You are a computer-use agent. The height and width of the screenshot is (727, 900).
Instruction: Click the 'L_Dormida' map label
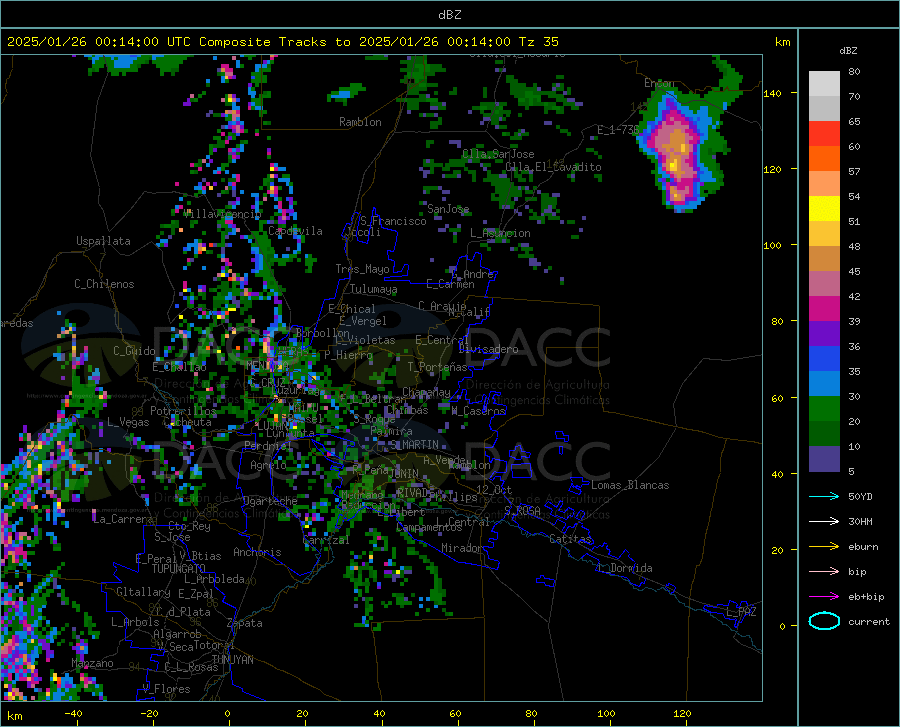[x=624, y=568]
